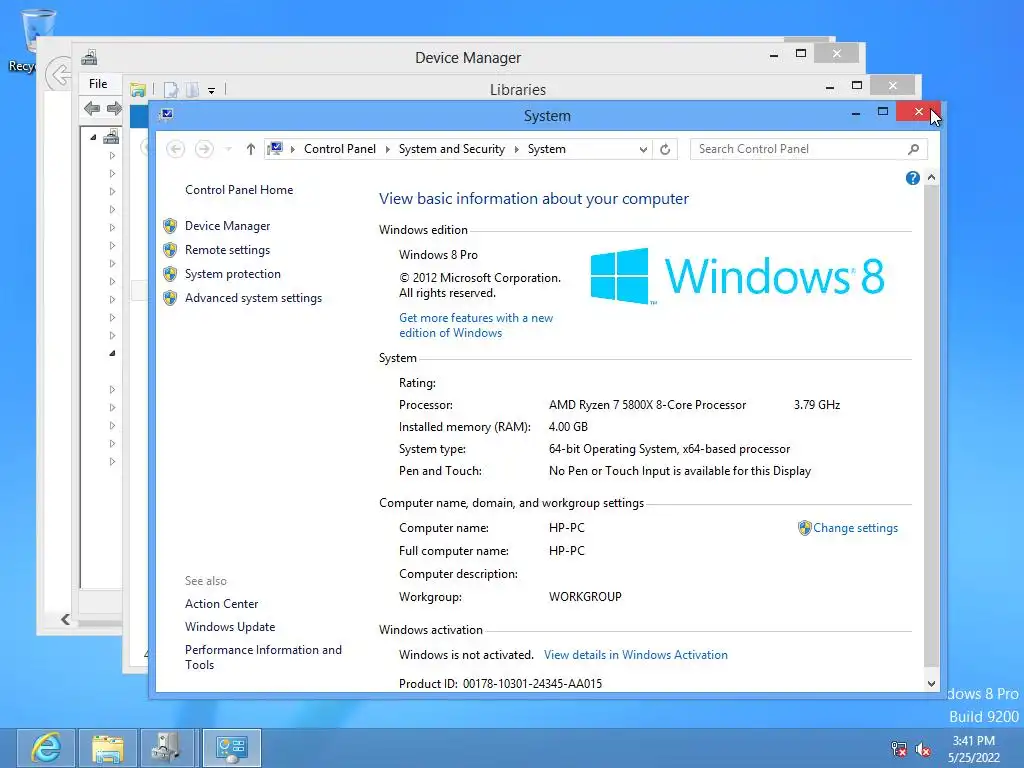Open recent locations dropdown beside Forward arrow
The height and width of the screenshot is (768, 1024).
tap(229, 150)
